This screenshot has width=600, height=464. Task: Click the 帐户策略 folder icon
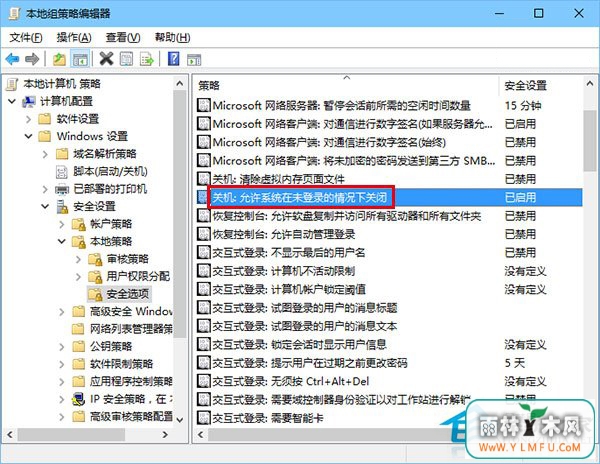[x=78, y=224]
